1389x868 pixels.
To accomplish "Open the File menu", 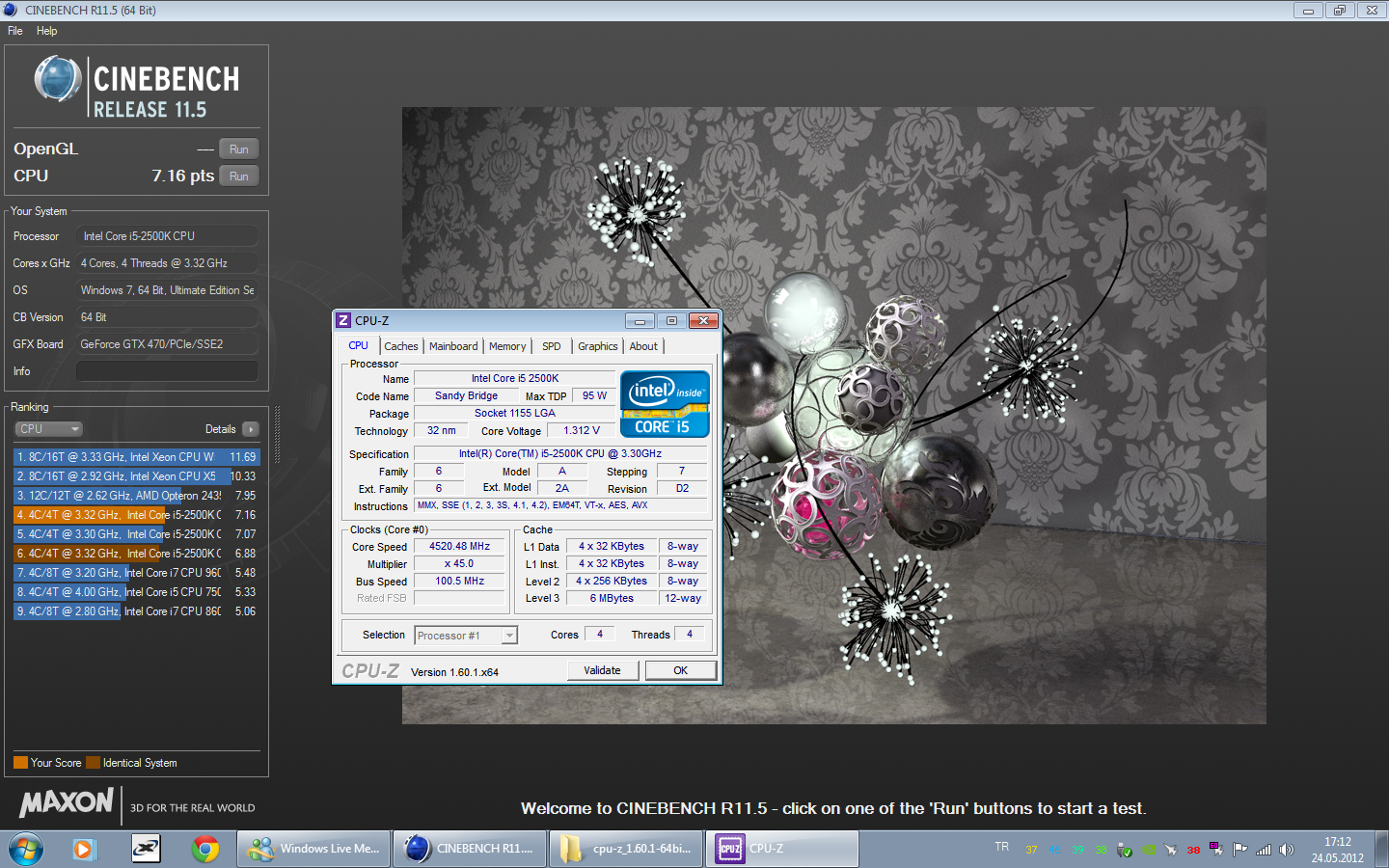I will 15,31.
